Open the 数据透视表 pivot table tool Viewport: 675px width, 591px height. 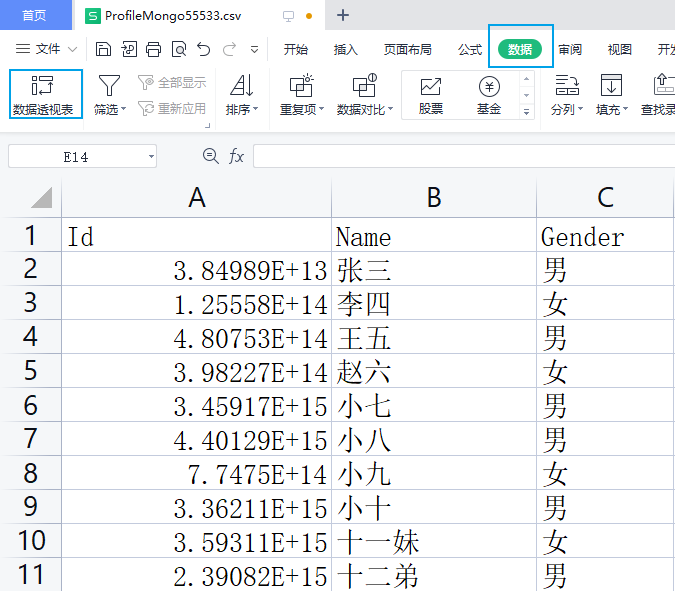[43, 94]
